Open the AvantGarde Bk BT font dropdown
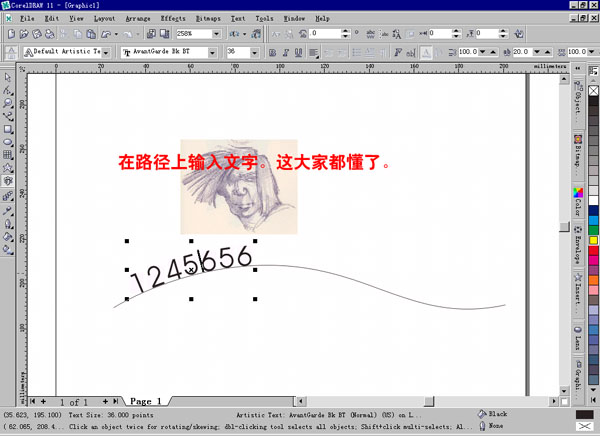Screen dimensions: 600x436 [x=212, y=52]
